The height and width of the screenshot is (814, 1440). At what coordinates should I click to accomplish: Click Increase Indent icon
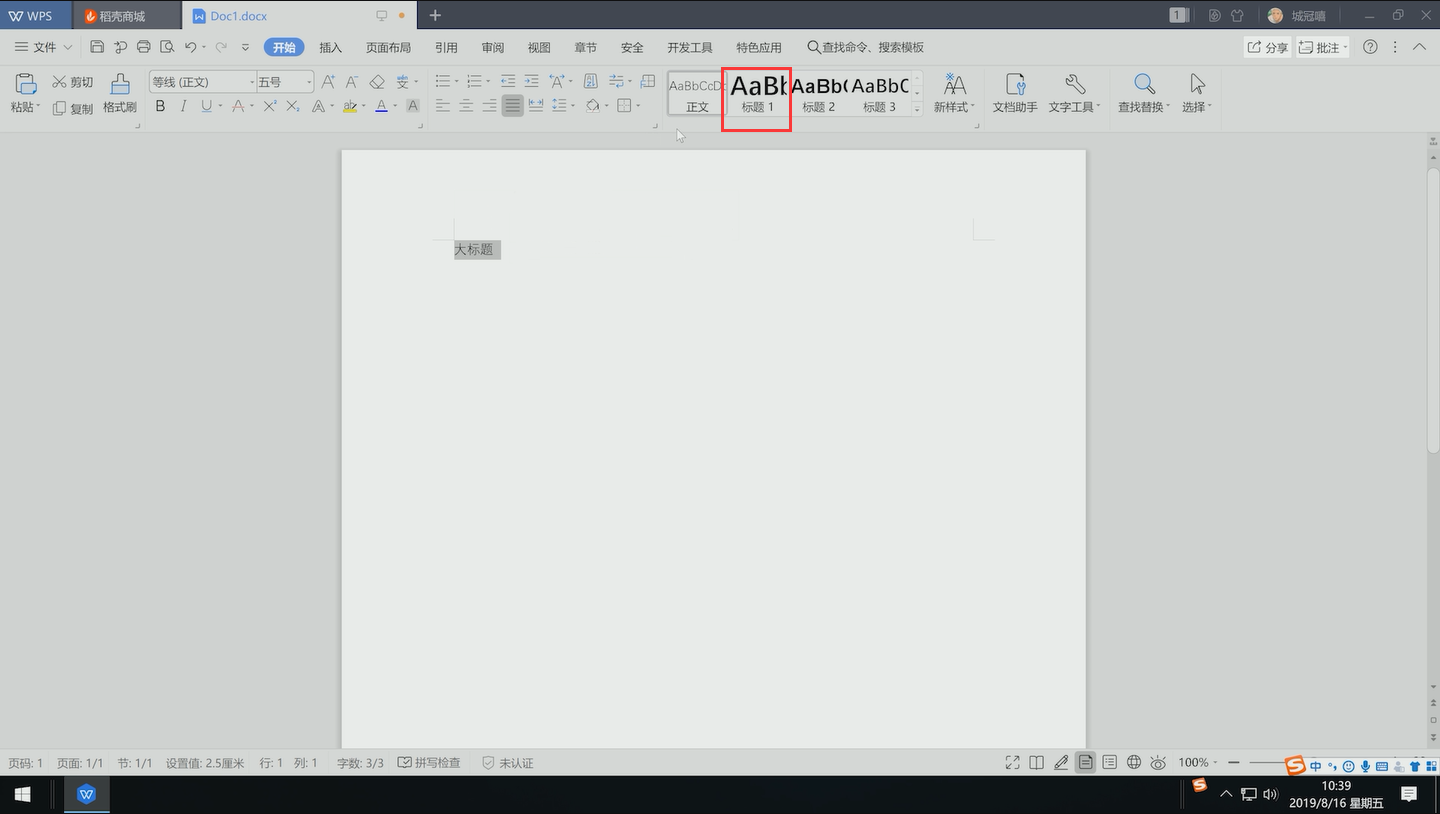tap(531, 81)
